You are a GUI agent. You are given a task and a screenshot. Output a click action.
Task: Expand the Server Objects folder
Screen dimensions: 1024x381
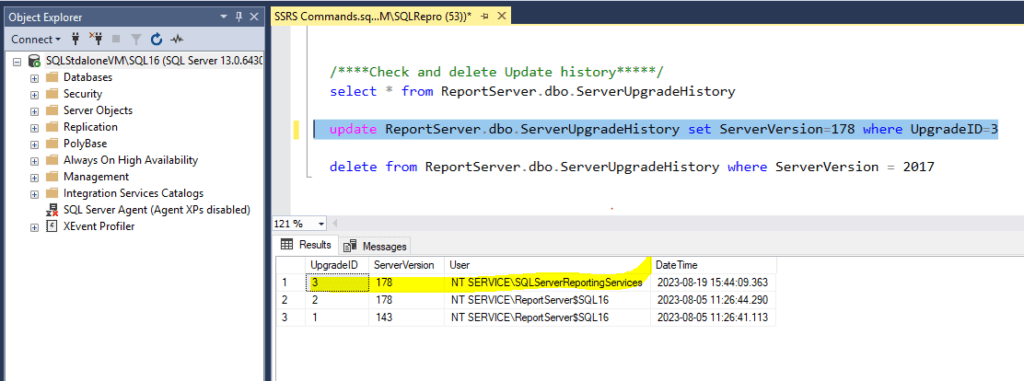click(34, 111)
